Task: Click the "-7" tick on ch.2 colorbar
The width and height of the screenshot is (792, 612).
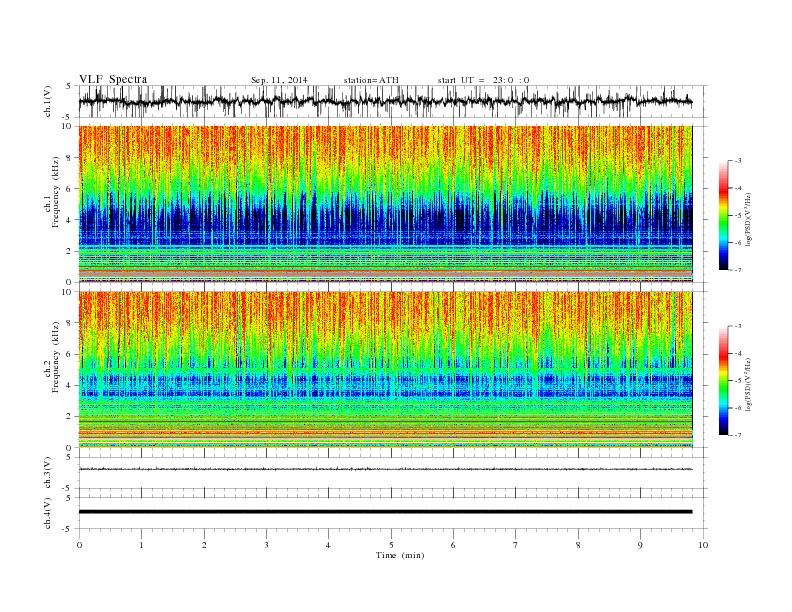Action: pyautogui.click(x=738, y=435)
